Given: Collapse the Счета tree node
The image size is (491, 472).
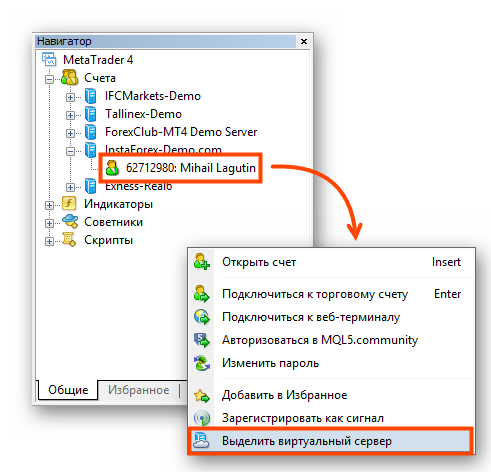Looking at the screenshot, I should [49, 79].
